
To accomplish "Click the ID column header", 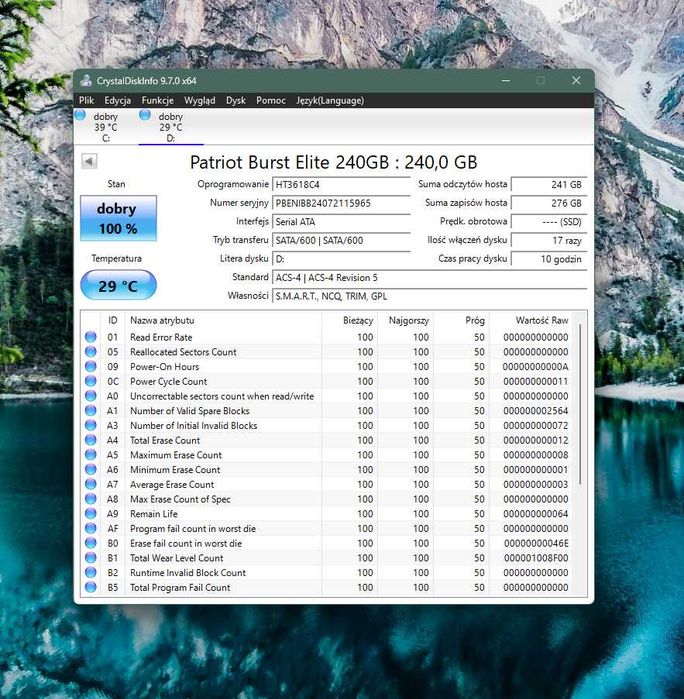I will click(x=112, y=320).
